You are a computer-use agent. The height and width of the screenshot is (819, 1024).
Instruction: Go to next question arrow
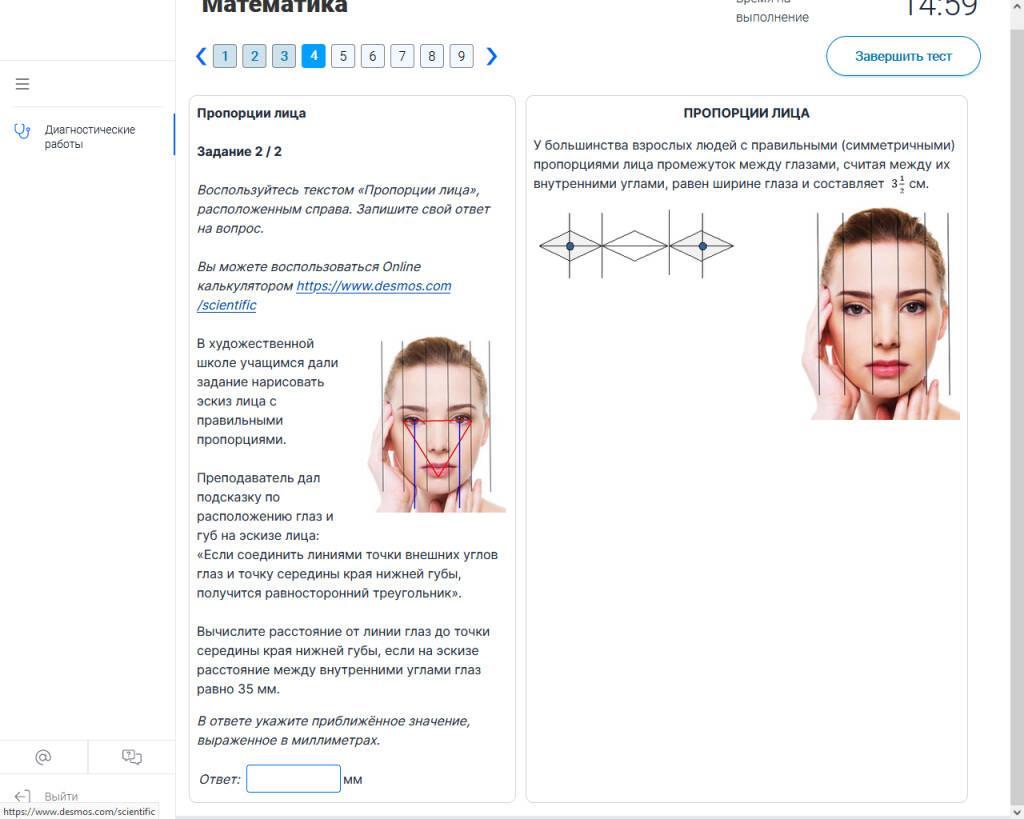pyautogui.click(x=491, y=56)
